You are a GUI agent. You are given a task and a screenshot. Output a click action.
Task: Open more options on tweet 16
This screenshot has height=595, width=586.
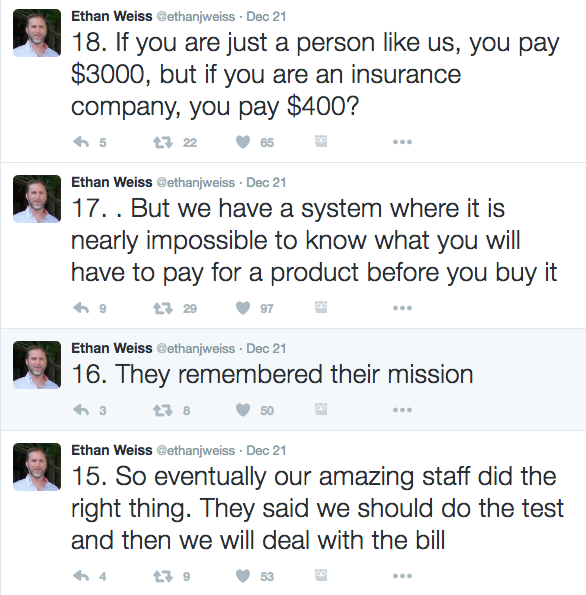tap(402, 410)
